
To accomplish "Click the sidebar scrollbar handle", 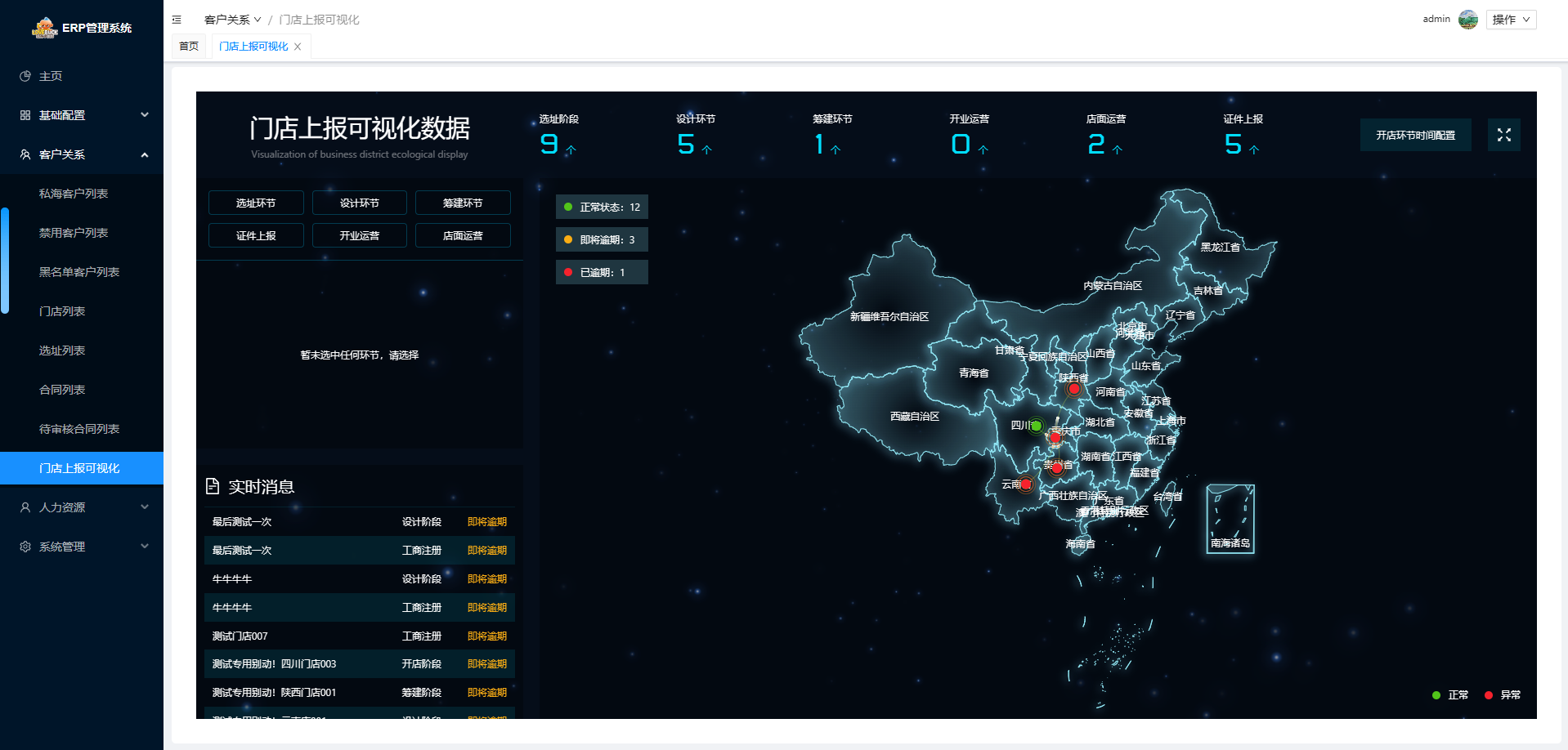I will point(5,261).
